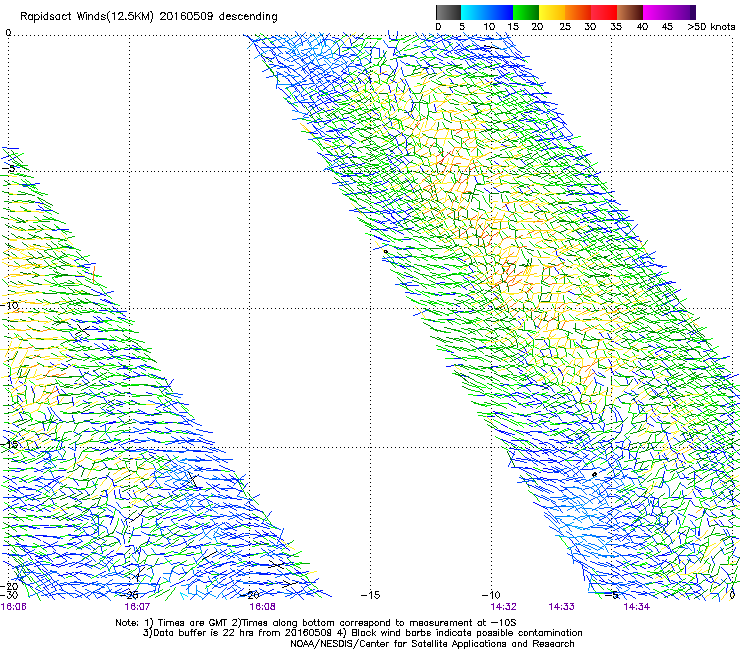The width and height of the screenshot is (740, 650).
Task: Click the '45' legend scale label
Action: 667,27
